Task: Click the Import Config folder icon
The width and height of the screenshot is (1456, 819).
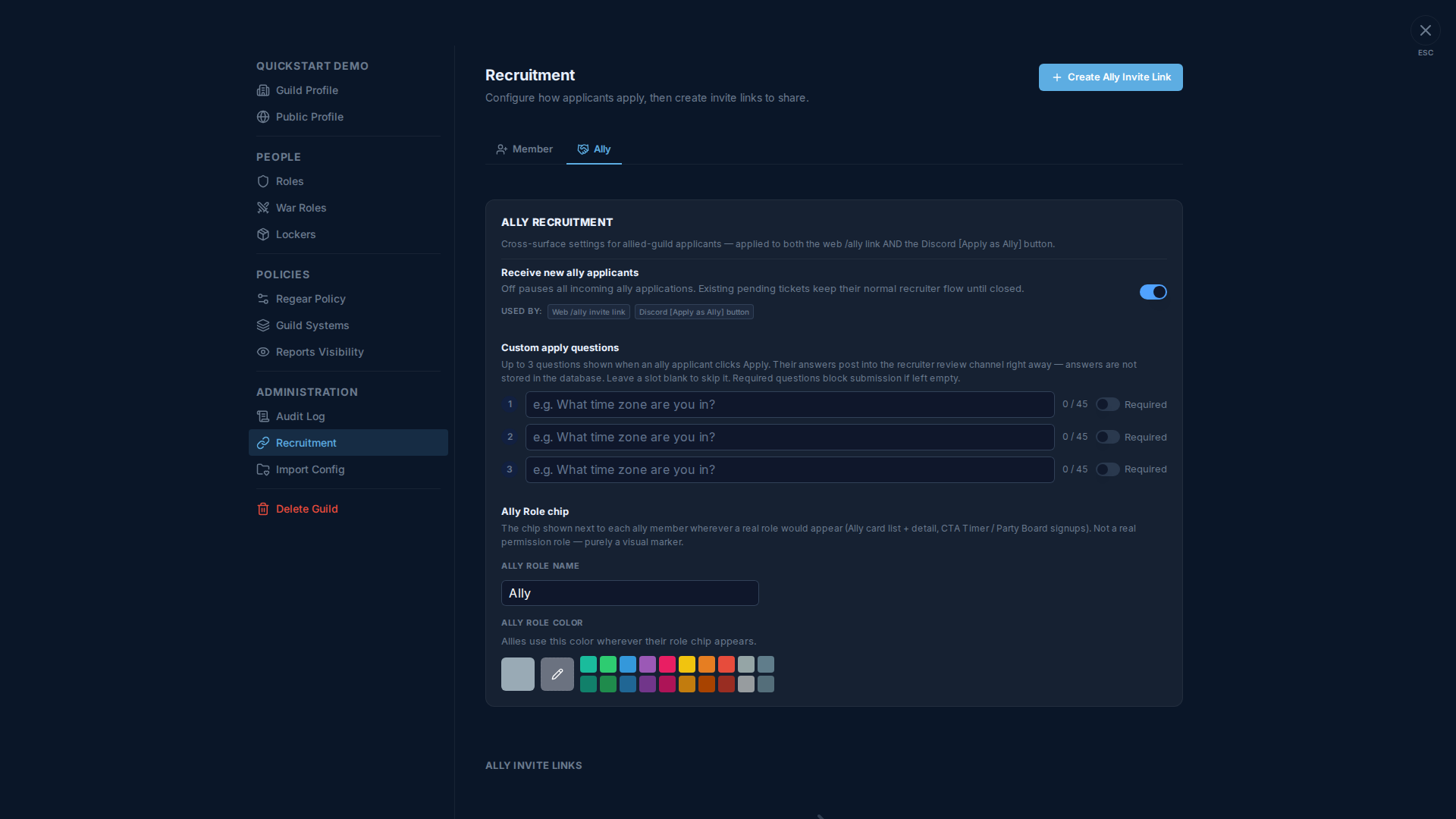Action: (263, 469)
